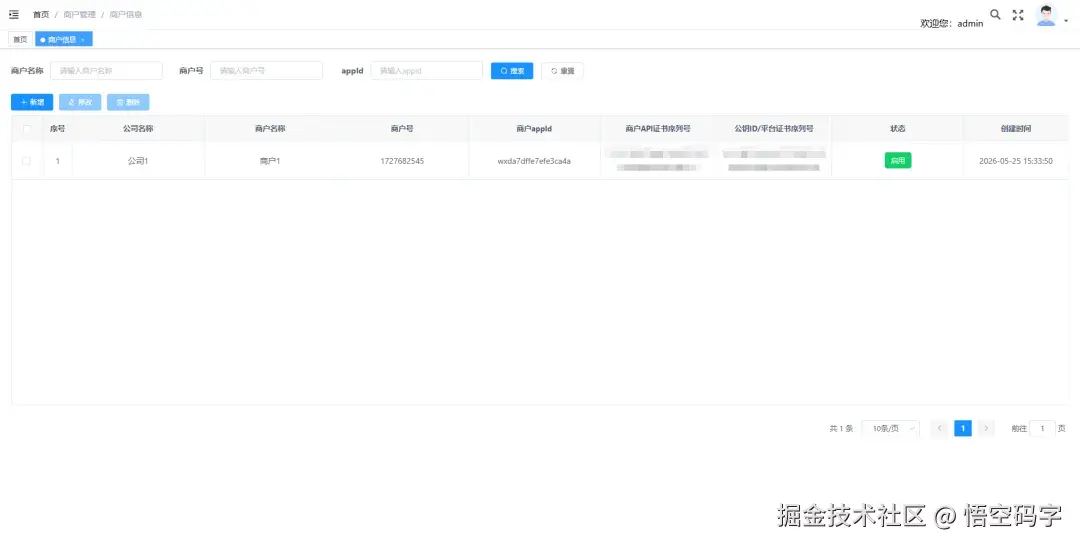Check the checkbox for row 公司1
This screenshot has height=547, width=1080.
click(x=26, y=161)
